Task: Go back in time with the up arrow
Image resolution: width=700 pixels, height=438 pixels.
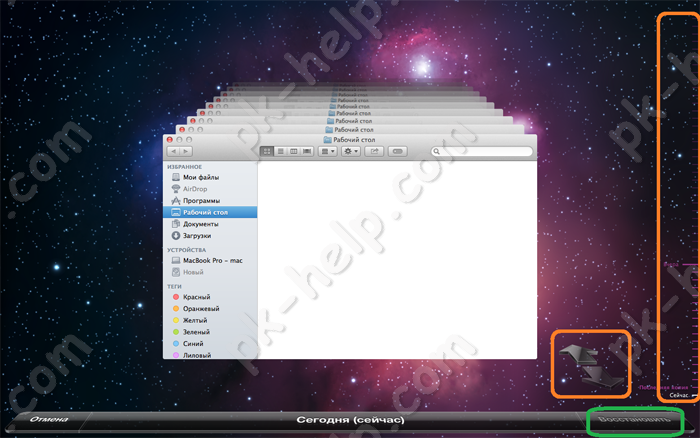Action: [579, 352]
